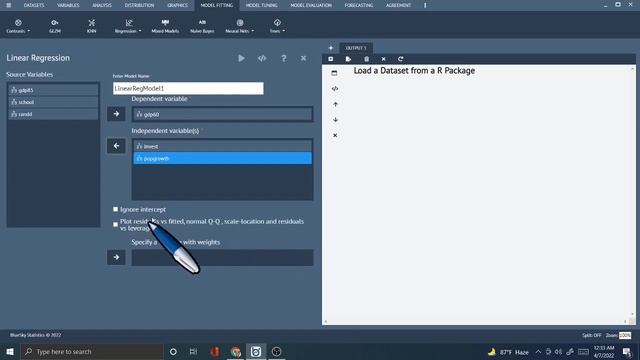The width and height of the screenshot is (640, 360).
Task: Open the notification center icon
Action: point(627,351)
